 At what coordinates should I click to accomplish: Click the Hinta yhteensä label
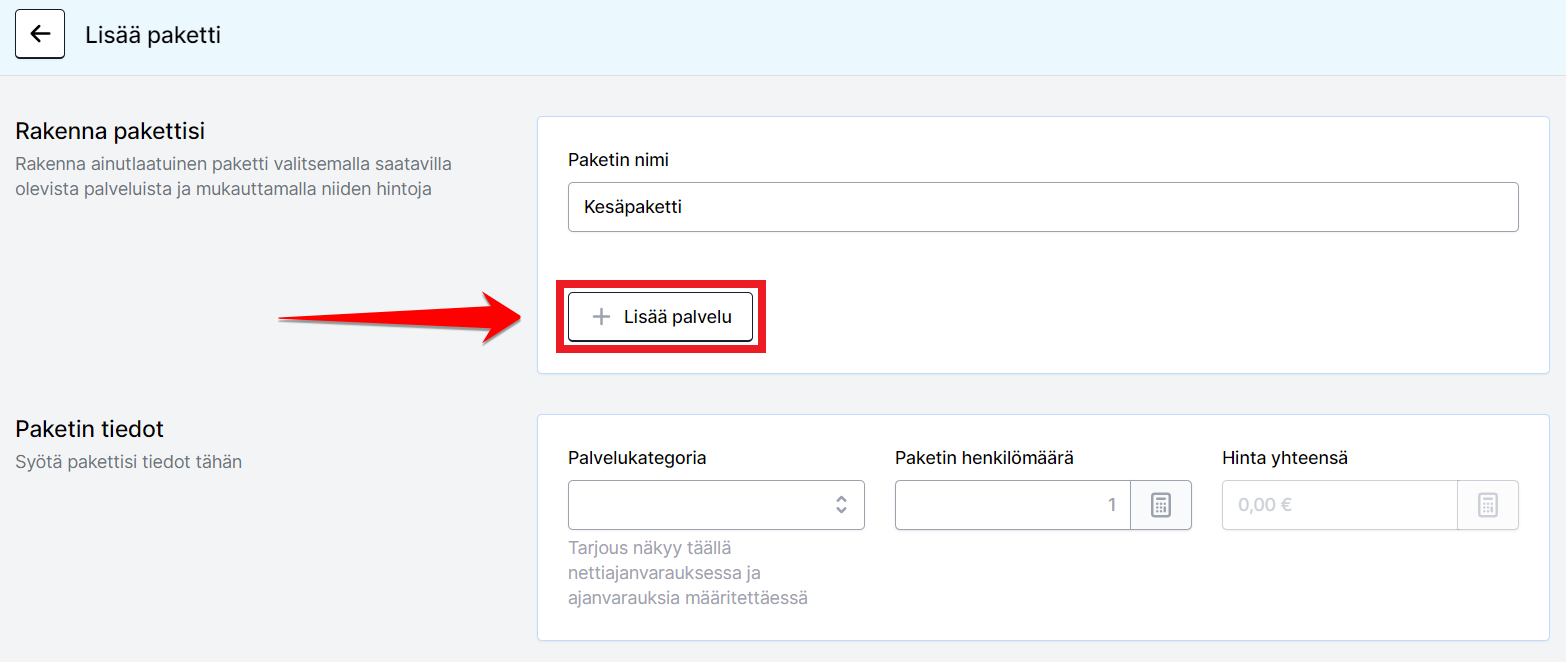pyautogui.click(x=1285, y=458)
